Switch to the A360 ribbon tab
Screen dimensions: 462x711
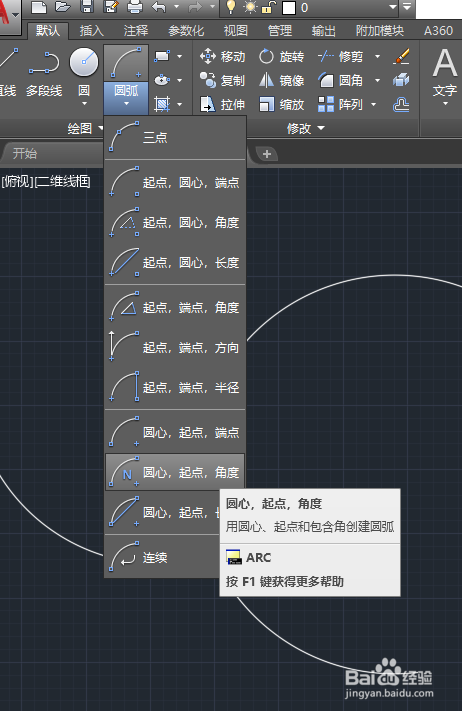[438, 30]
